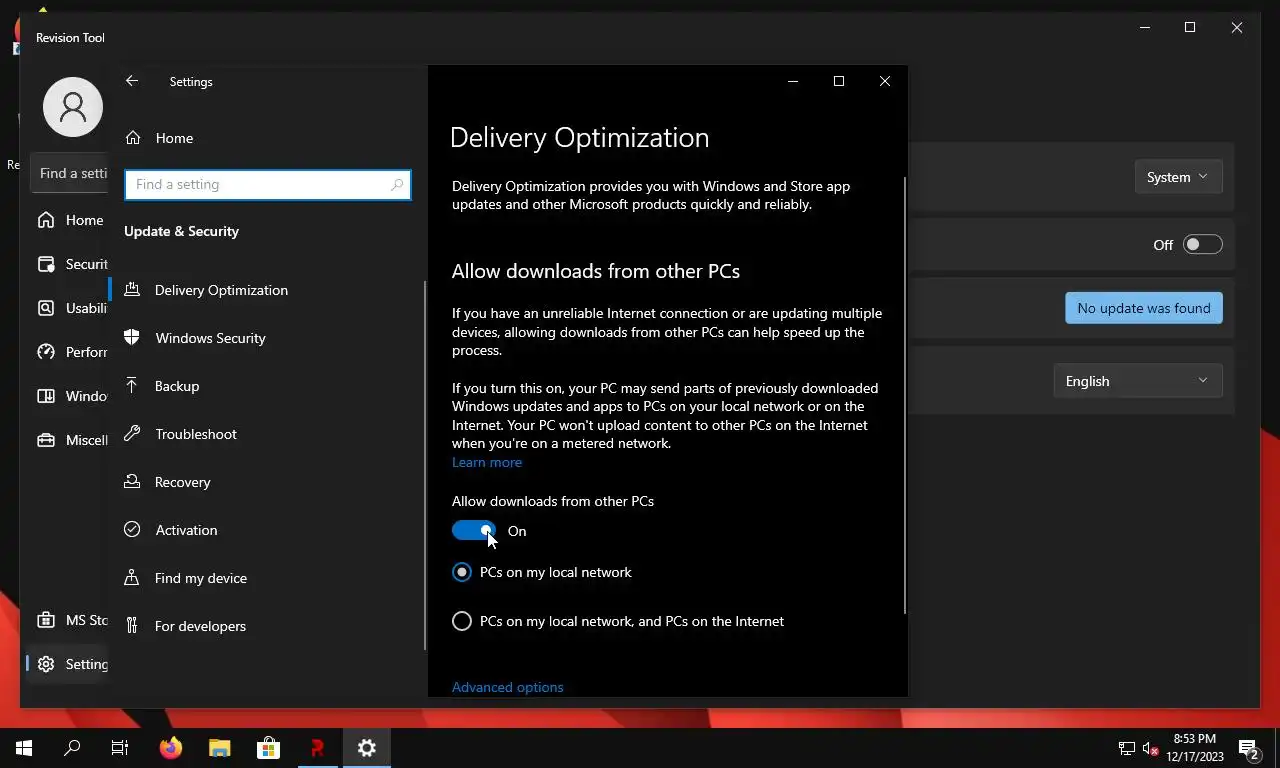Open the Troubleshoot settings page
Screen dimensions: 1280x768
pos(267,434)
